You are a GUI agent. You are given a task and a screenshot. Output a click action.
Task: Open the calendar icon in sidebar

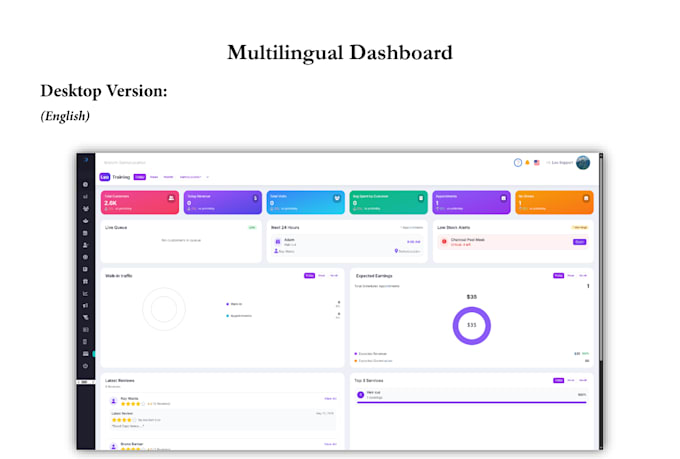tap(85, 233)
